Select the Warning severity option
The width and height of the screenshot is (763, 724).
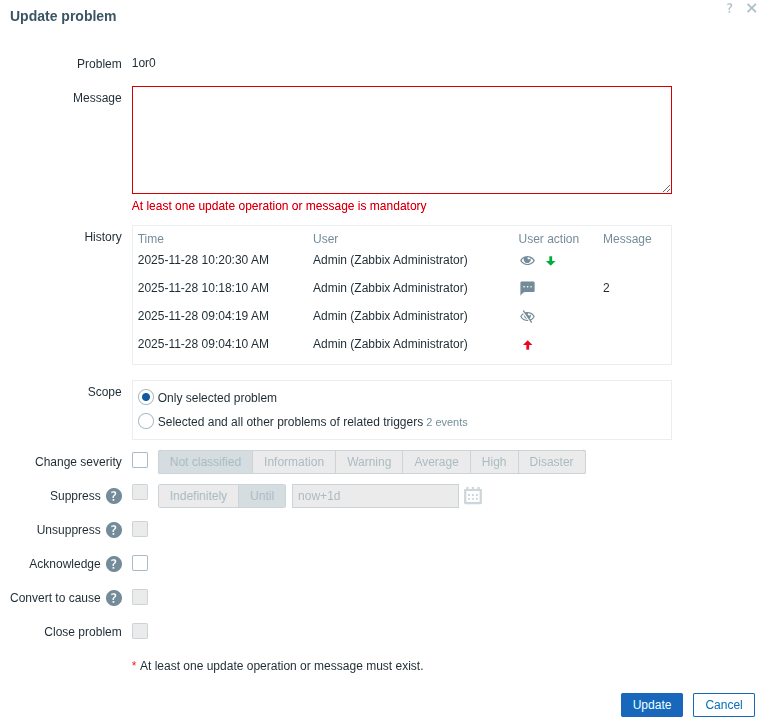[x=368, y=462]
